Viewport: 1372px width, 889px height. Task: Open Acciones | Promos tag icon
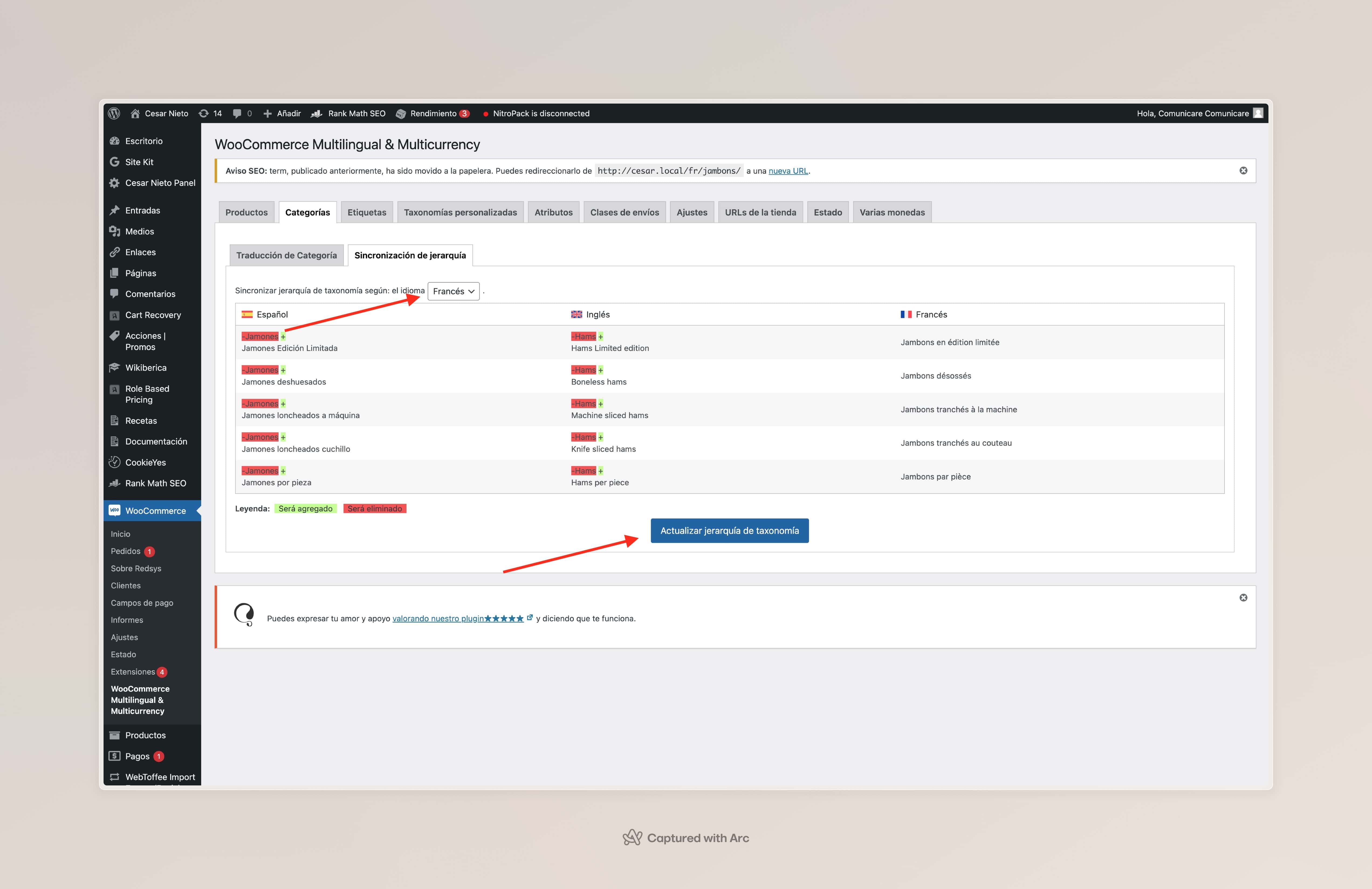tap(114, 336)
